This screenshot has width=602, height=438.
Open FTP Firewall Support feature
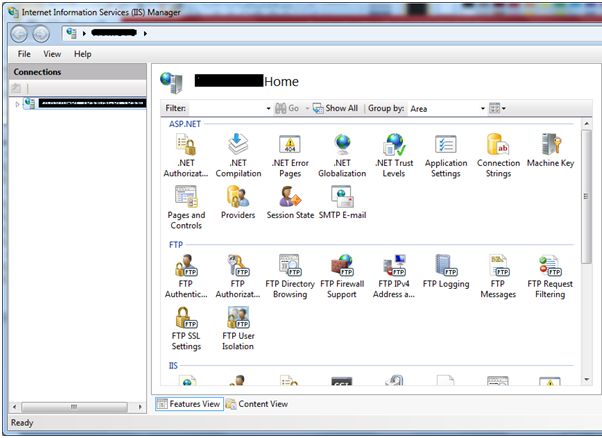click(342, 276)
